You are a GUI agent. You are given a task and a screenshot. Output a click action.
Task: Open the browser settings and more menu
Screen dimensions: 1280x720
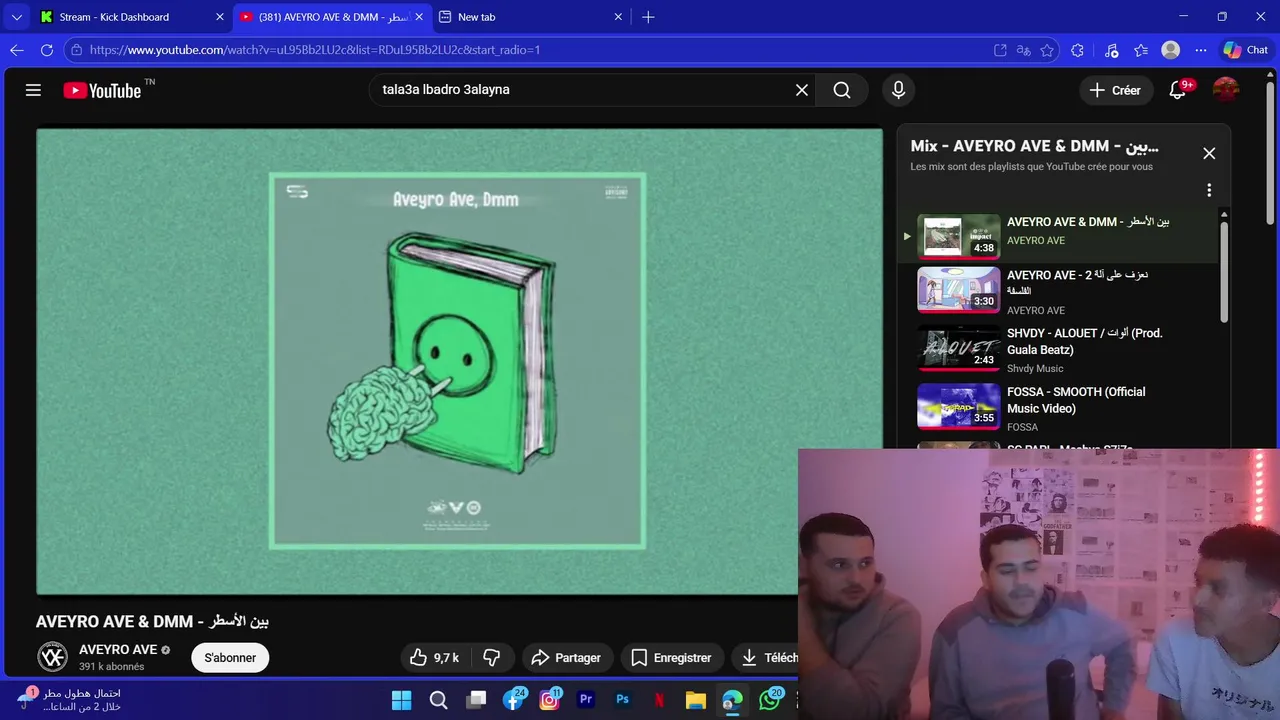1201,50
